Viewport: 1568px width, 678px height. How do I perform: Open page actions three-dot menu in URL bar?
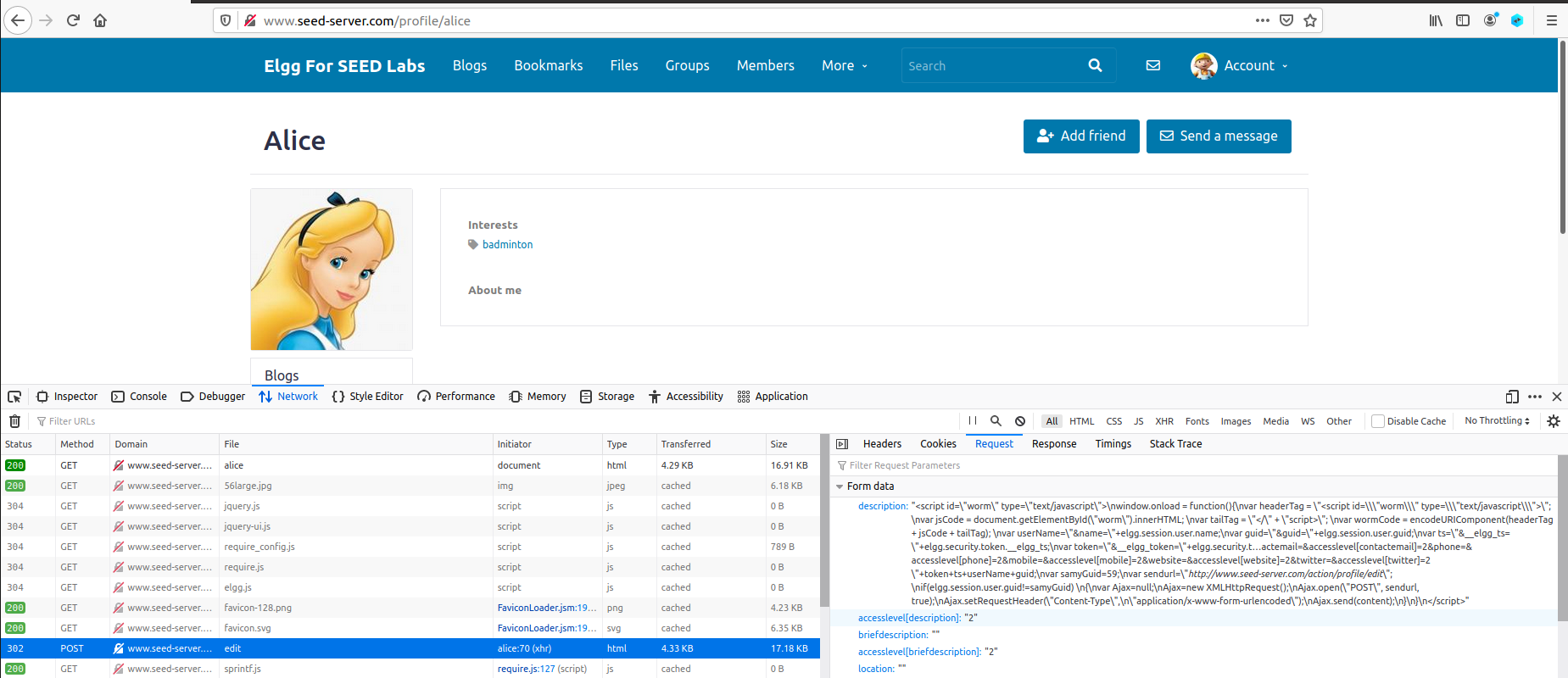(x=1263, y=20)
